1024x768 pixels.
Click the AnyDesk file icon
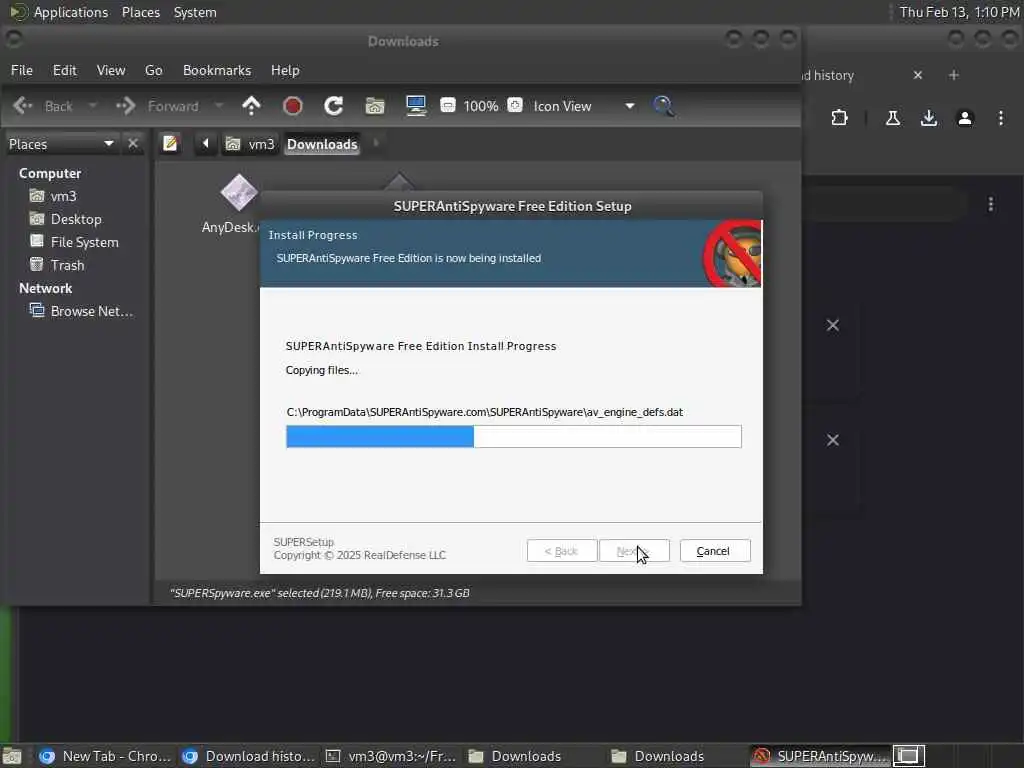(x=239, y=193)
